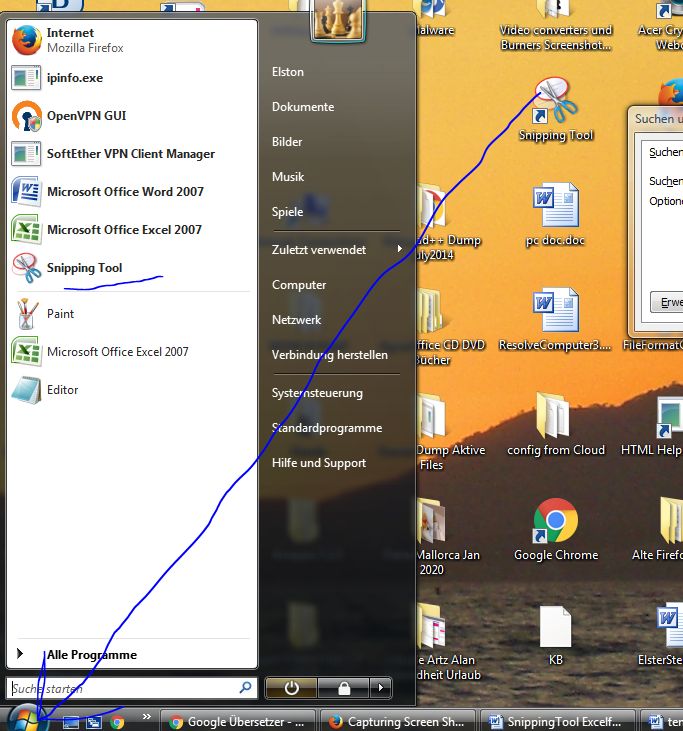This screenshot has height=731, width=683.
Task: Open Bilder from the Start menu
Action: pyautogui.click(x=287, y=142)
